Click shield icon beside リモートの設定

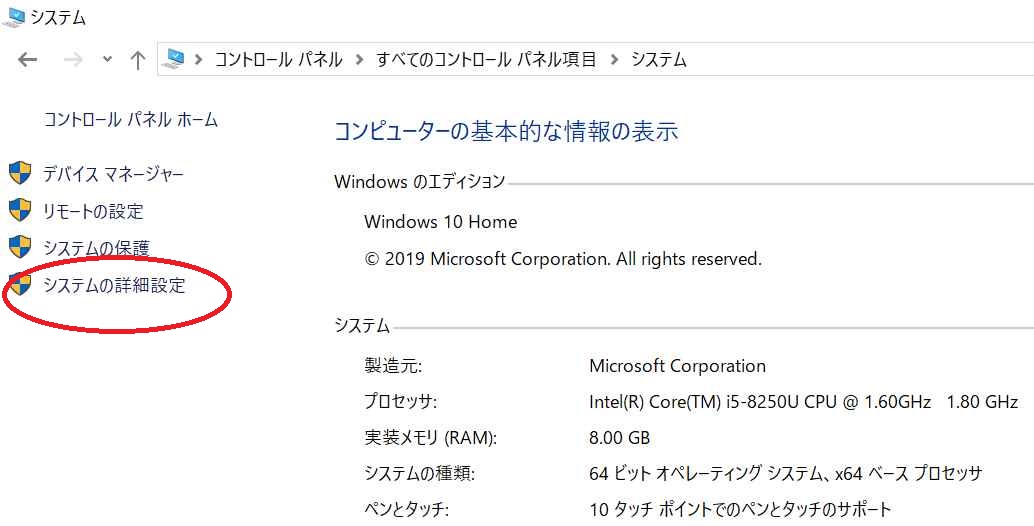(x=20, y=211)
